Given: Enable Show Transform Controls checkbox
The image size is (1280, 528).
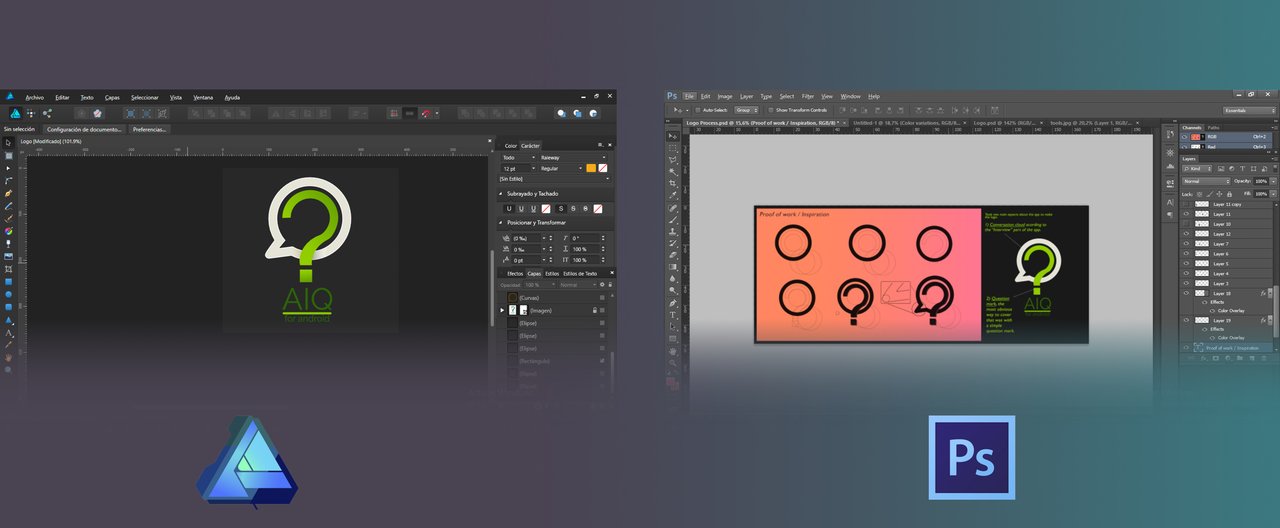Looking at the screenshot, I should (770, 110).
